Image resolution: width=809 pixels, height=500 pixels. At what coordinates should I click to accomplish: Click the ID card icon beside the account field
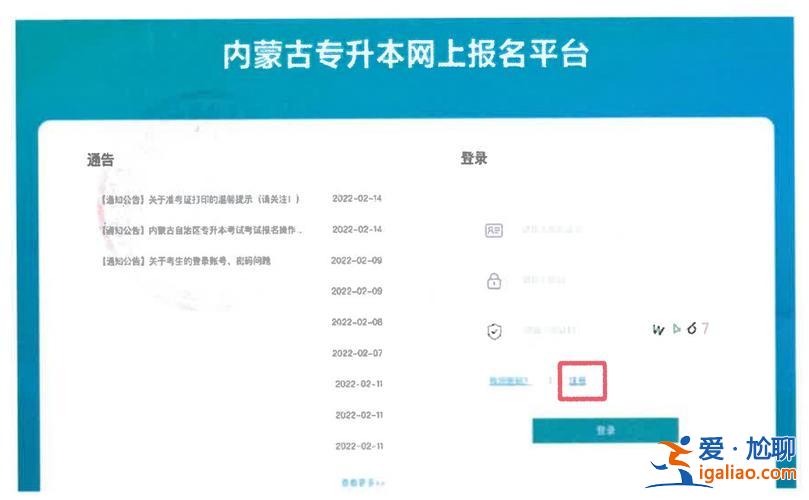[494, 230]
